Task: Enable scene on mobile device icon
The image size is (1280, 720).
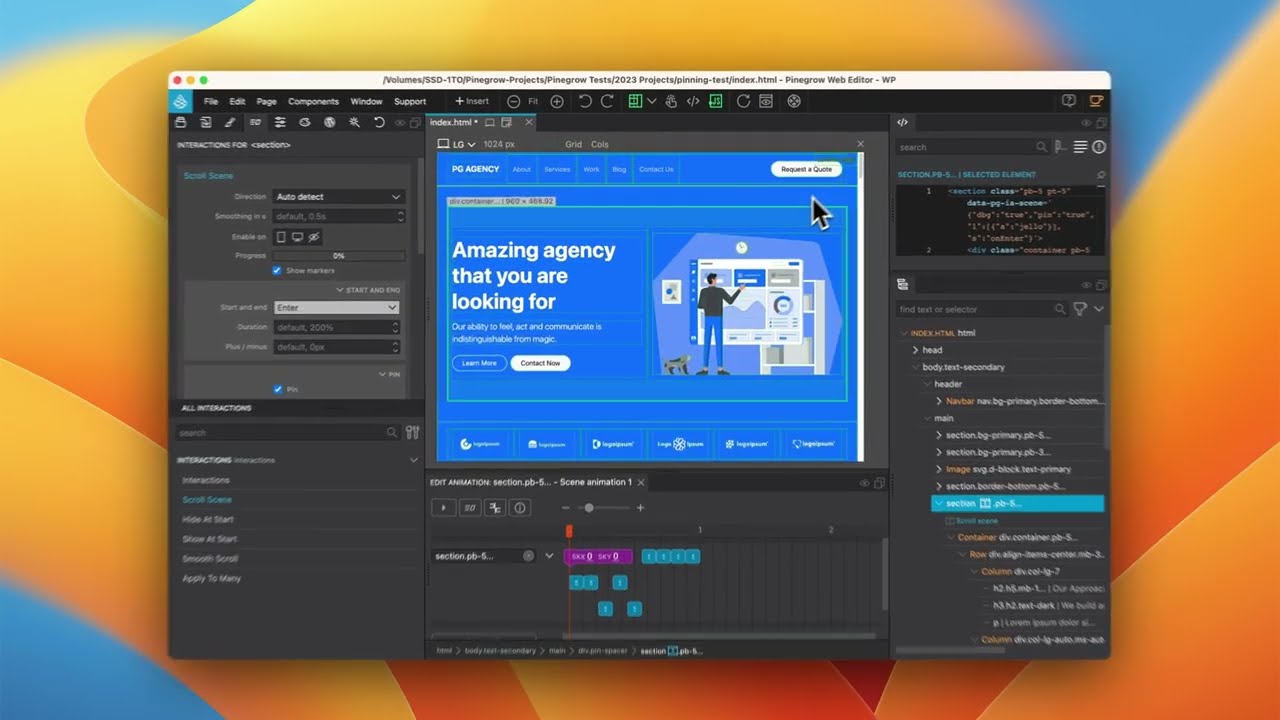Action: click(x=281, y=237)
